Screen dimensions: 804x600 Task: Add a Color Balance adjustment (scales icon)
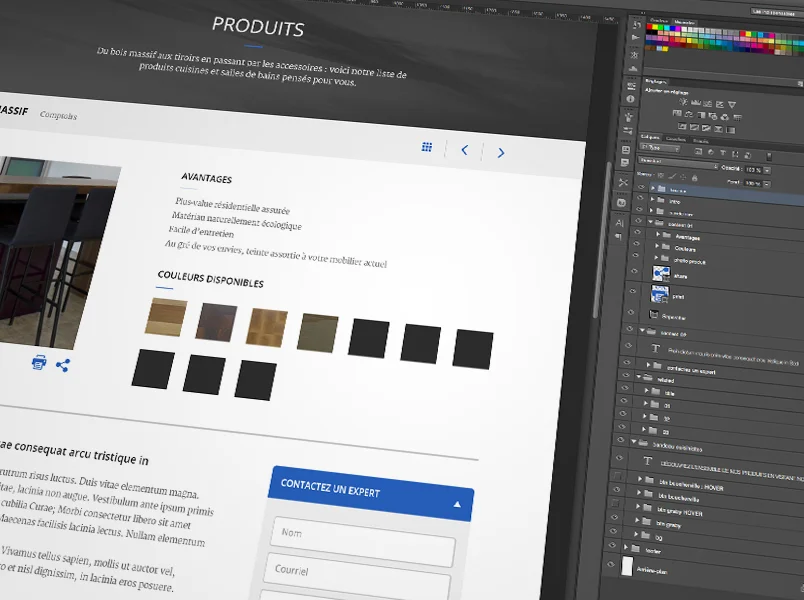(x=689, y=115)
